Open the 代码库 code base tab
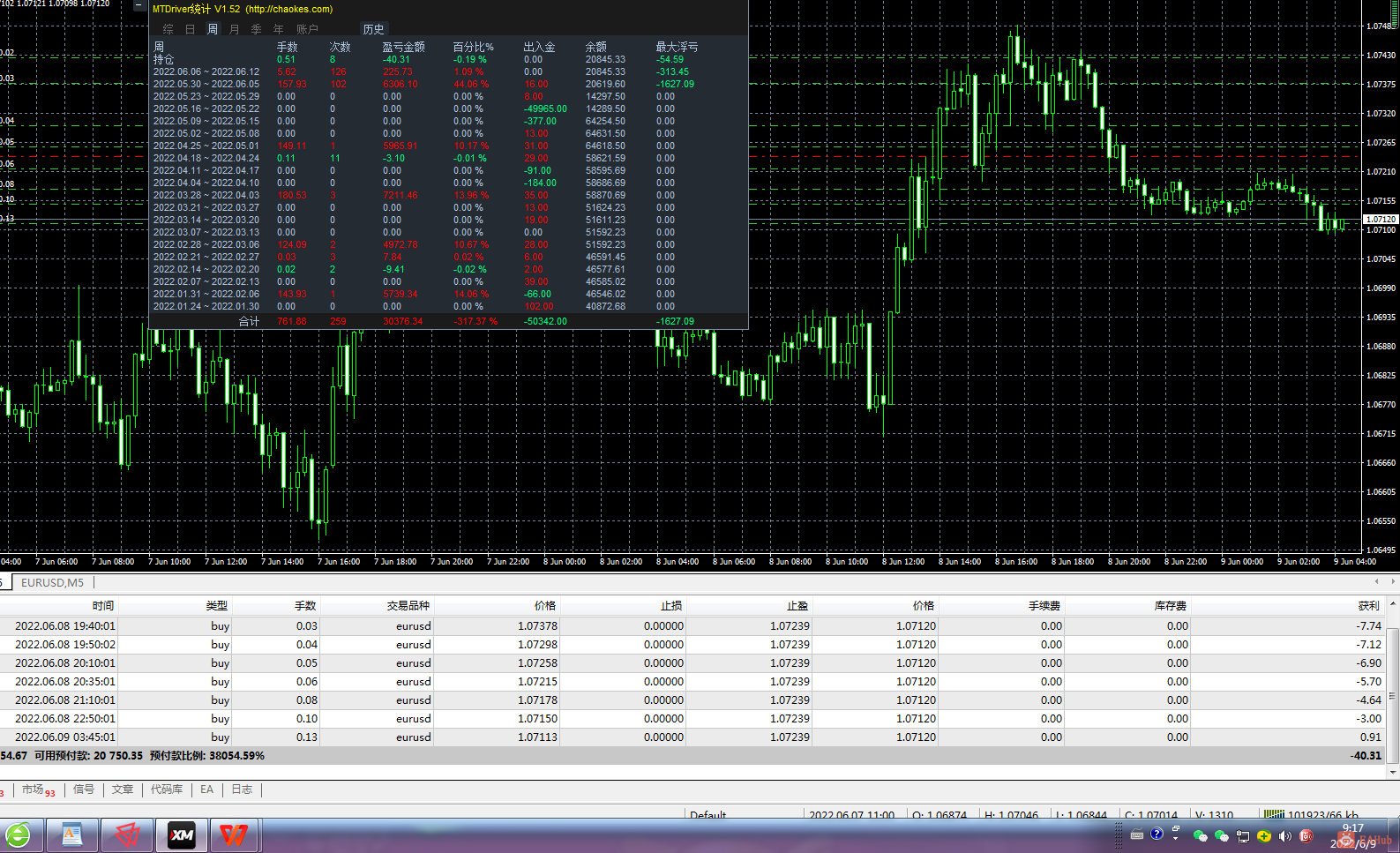1400x853 pixels. point(166,789)
